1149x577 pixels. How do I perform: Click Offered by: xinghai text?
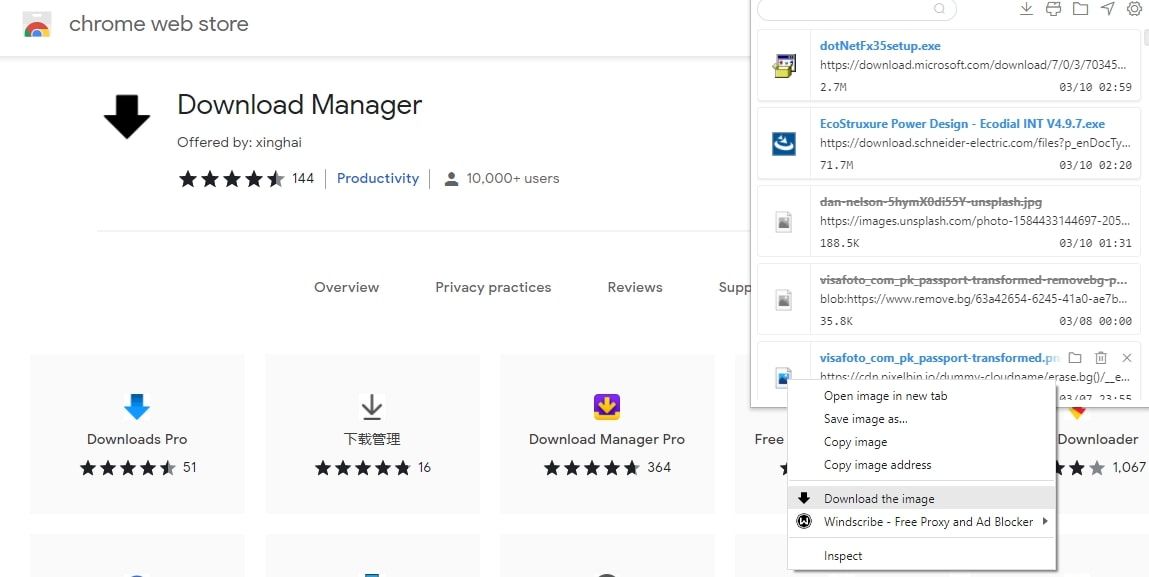point(239,142)
